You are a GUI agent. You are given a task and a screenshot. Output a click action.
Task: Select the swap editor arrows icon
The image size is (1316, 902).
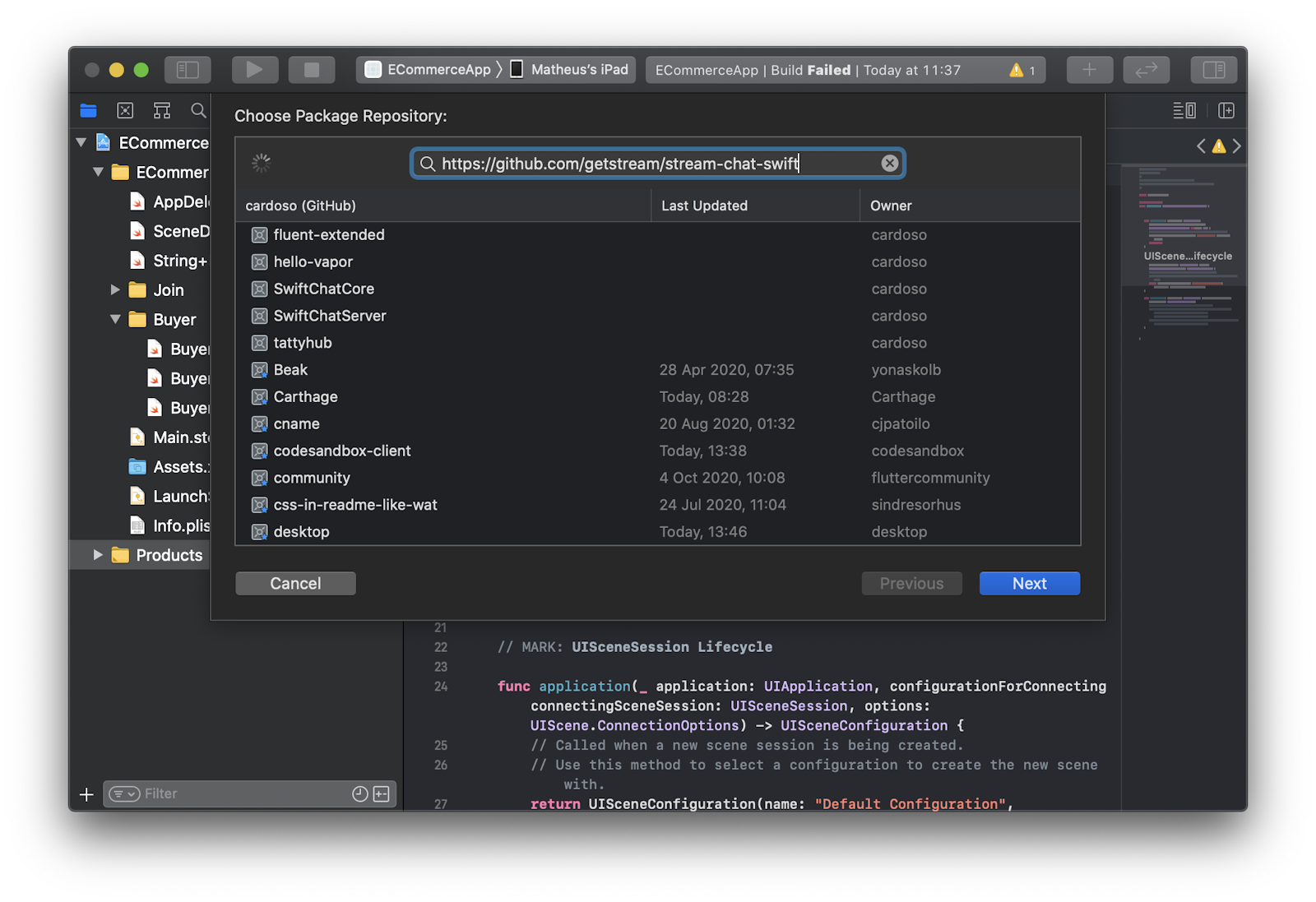[1146, 70]
